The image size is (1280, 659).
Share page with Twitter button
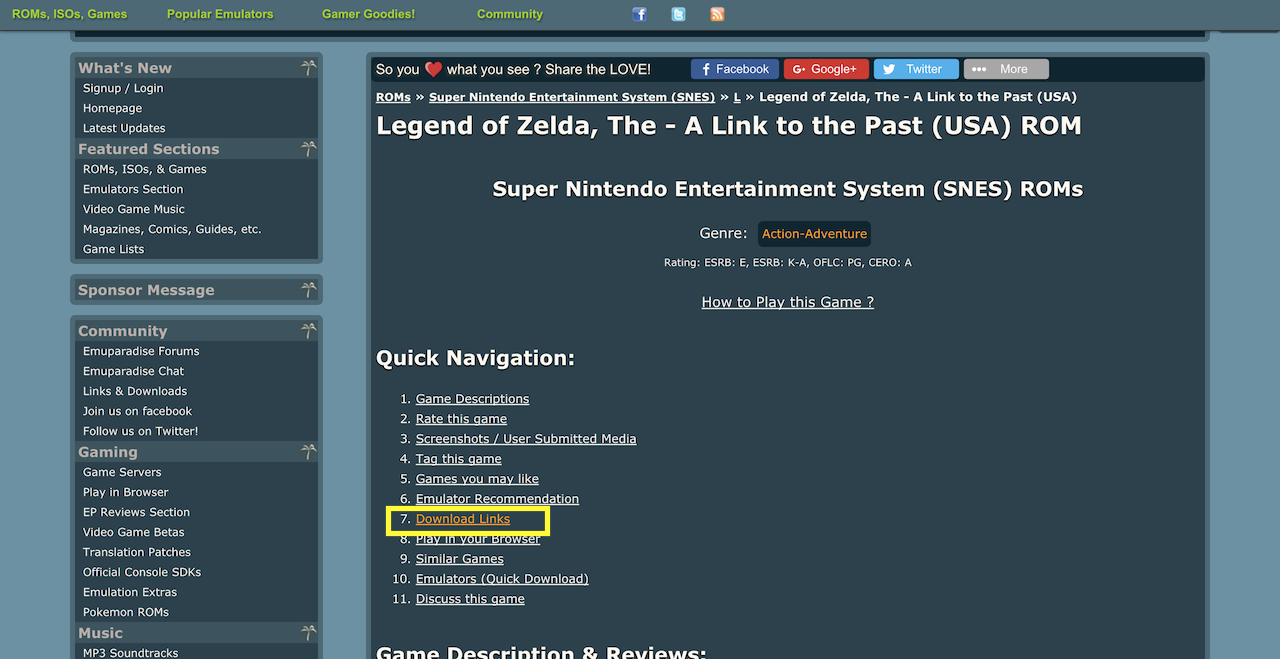[916, 69]
